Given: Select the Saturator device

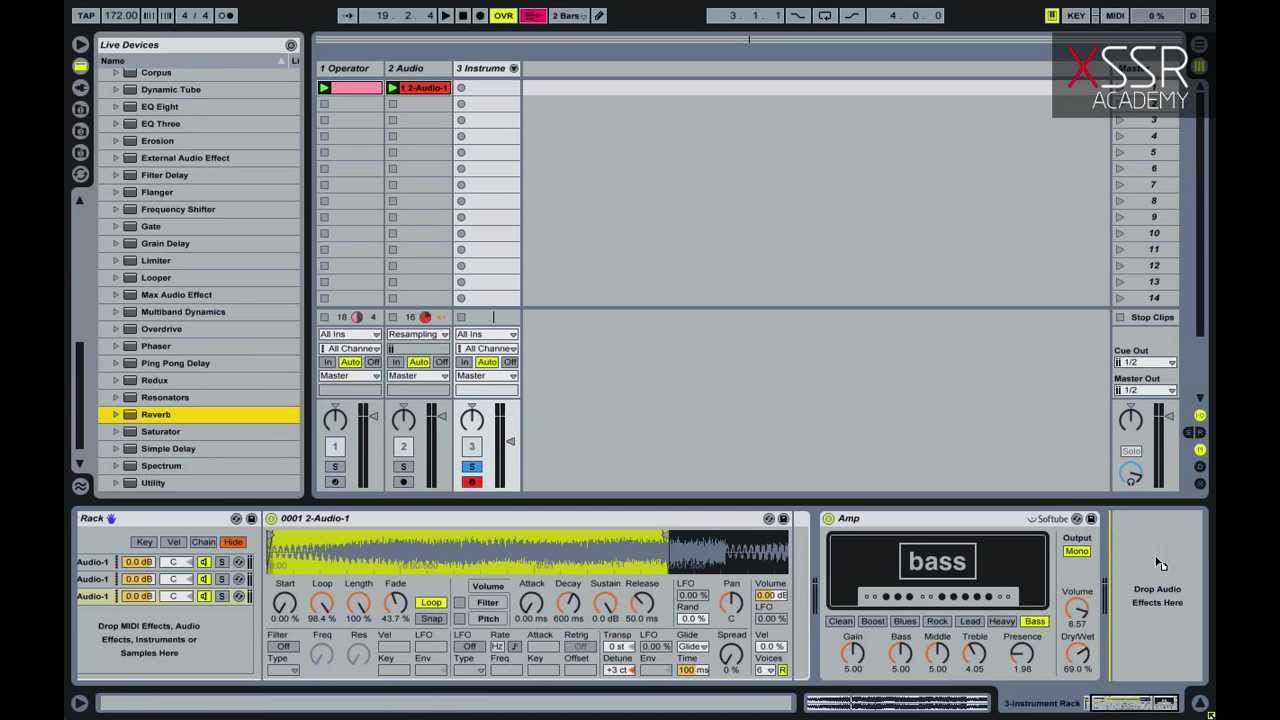Looking at the screenshot, I should click(x=160, y=431).
